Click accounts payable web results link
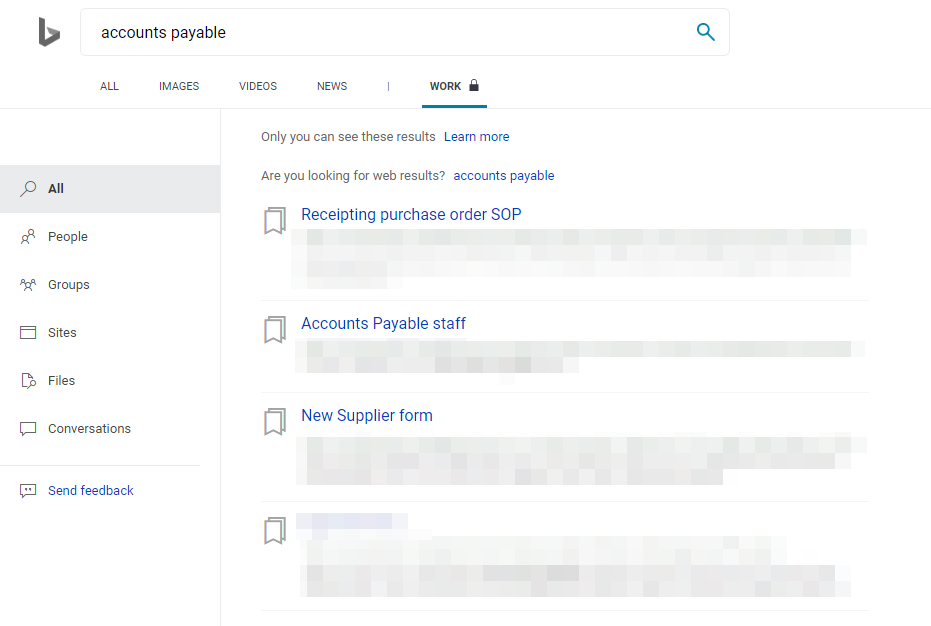931x626 pixels. click(503, 176)
